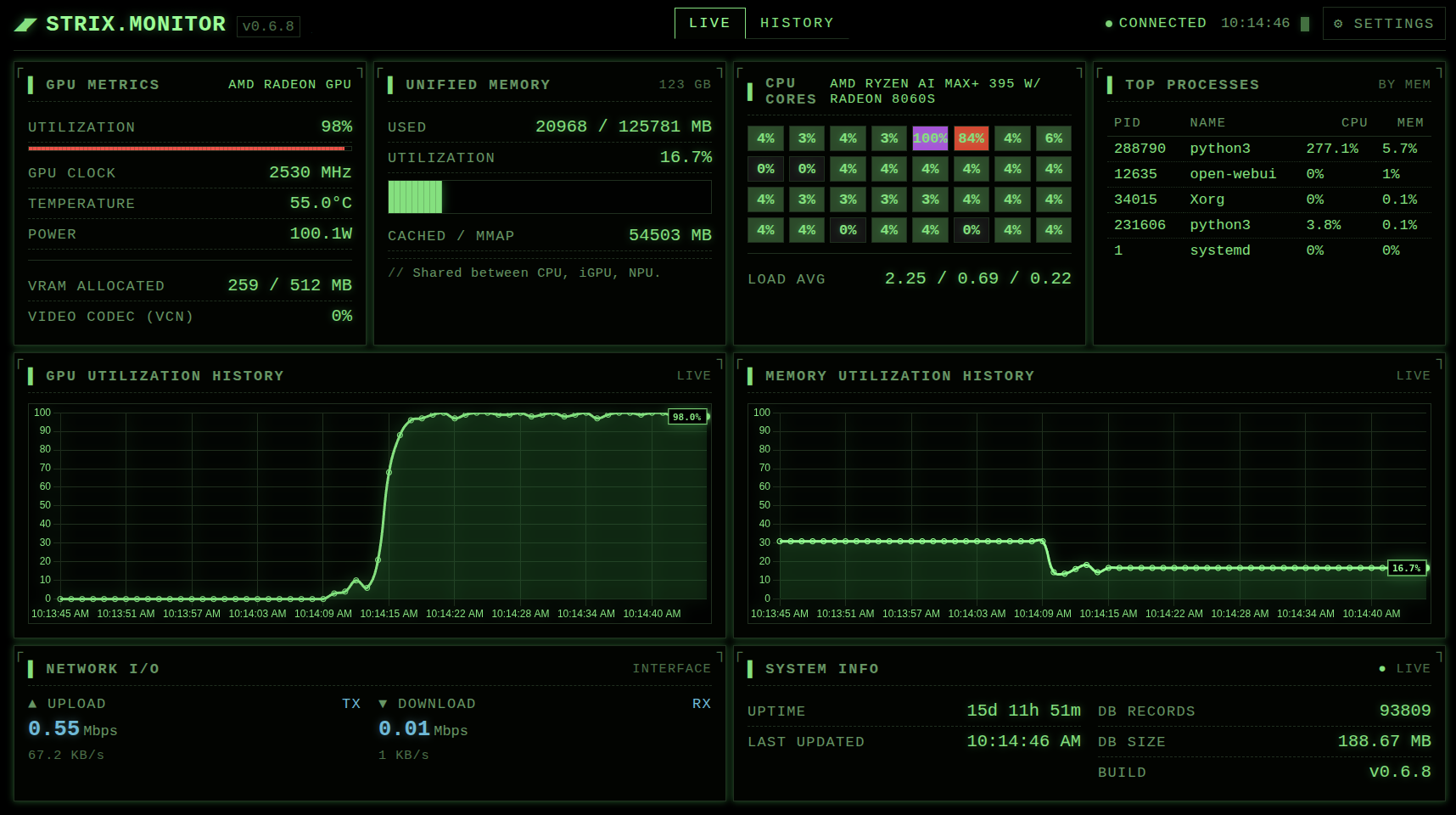Click the GPU utilization red progress bar
This screenshot has height=815, width=1456.
pyautogui.click(x=190, y=149)
